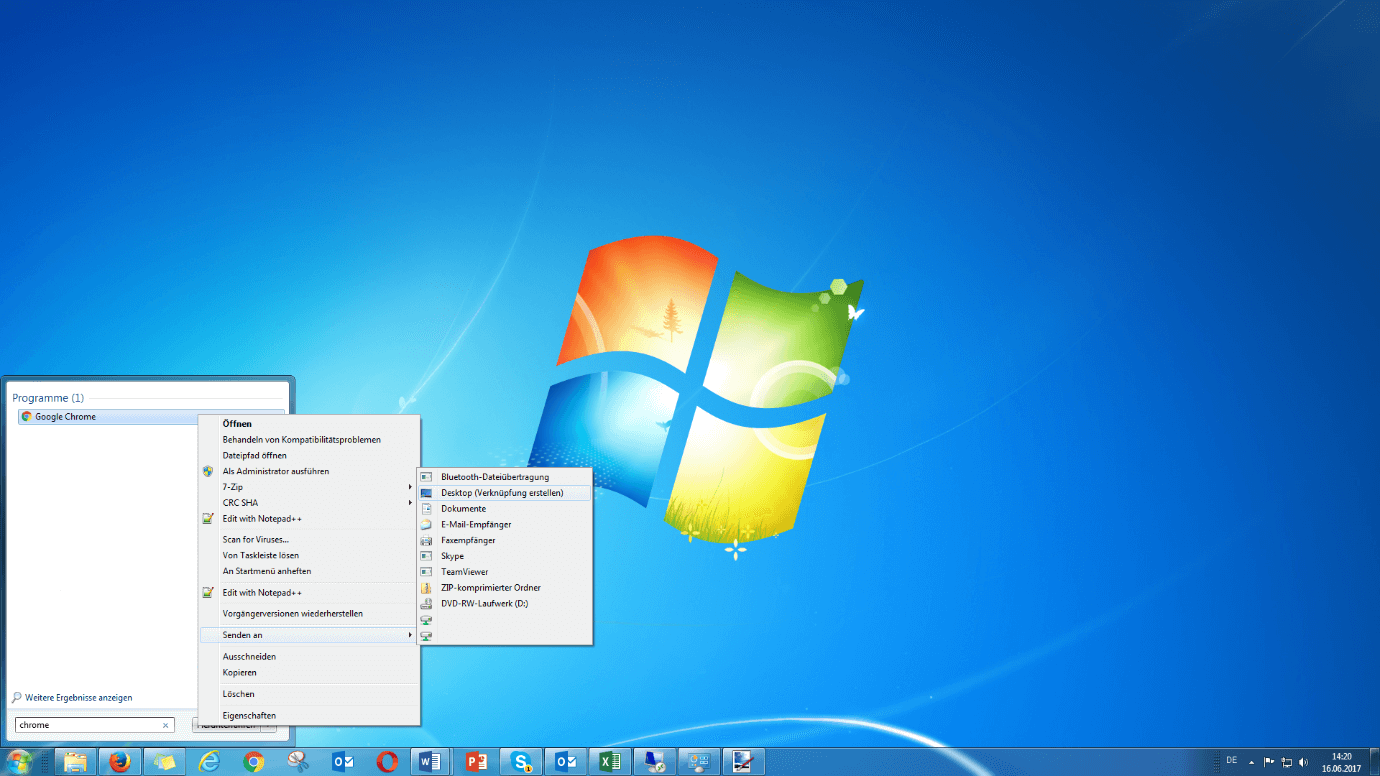Viewport: 1380px width, 776px height.
Task: Click the Chrome icon in the search result
Action: coord(26,417)
